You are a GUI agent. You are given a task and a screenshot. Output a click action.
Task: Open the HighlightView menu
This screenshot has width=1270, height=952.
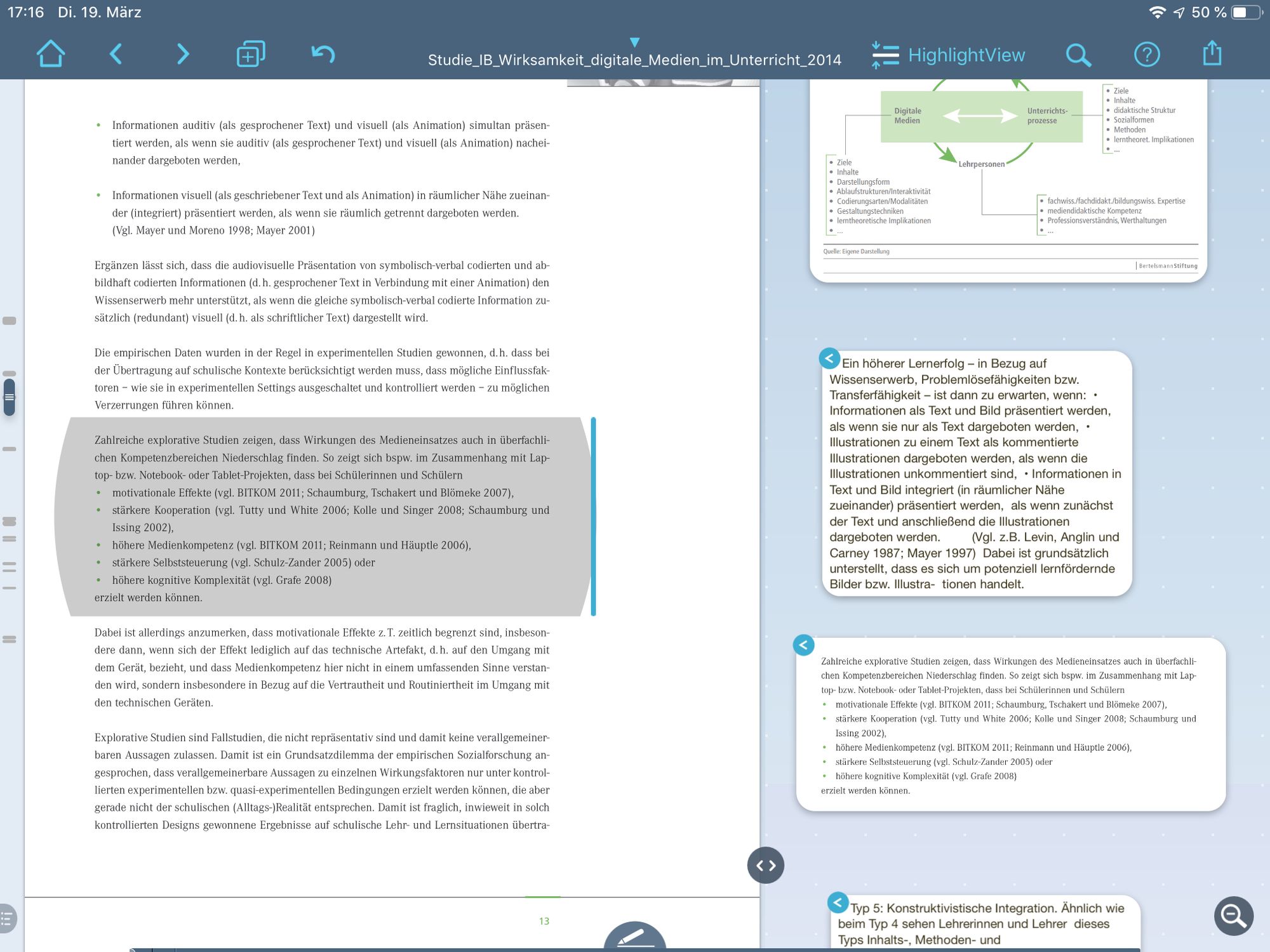pos(949,55)
